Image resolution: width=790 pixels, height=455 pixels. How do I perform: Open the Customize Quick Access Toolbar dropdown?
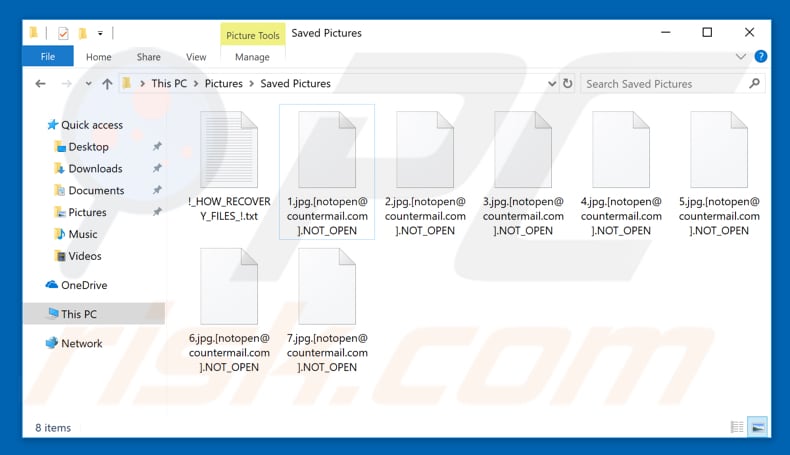click(100, 34)
